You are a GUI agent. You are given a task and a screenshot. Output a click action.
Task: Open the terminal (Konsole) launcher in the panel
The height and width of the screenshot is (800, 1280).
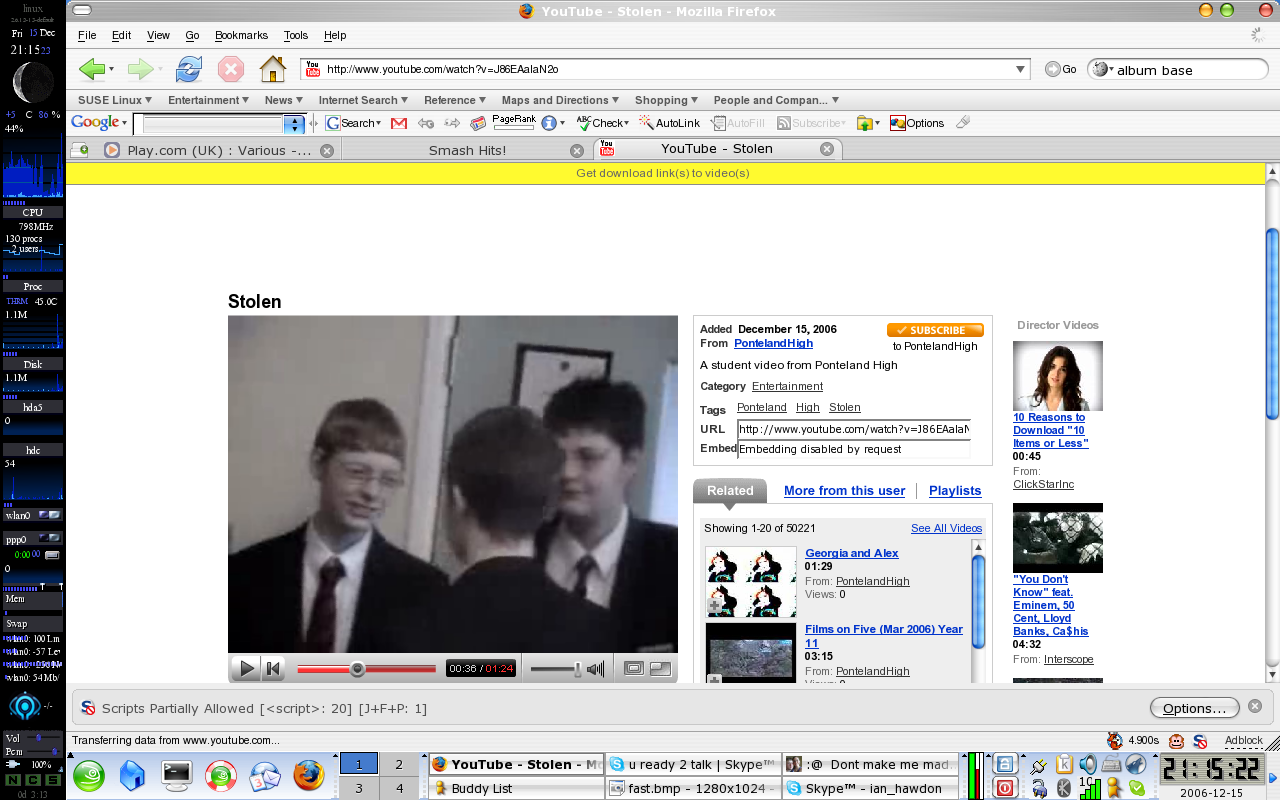click(177, 776)
